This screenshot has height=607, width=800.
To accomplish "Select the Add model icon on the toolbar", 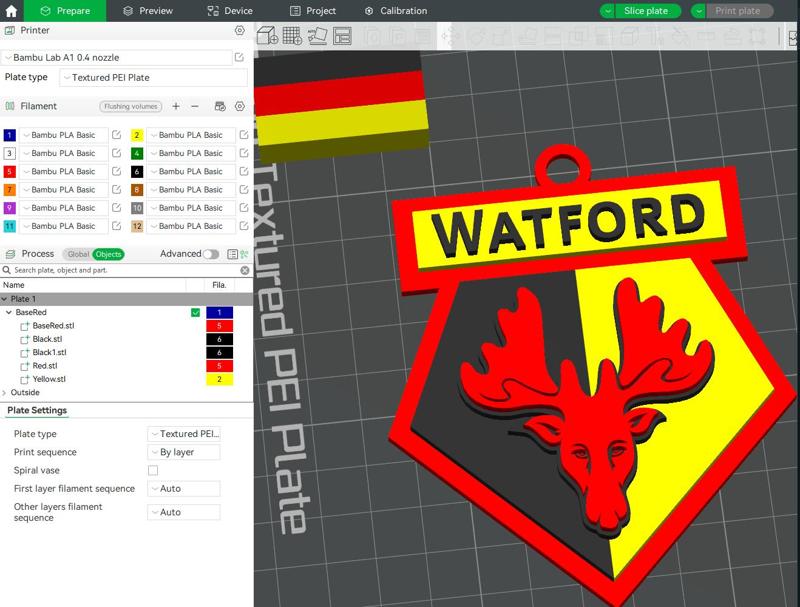I will (266, 36).
